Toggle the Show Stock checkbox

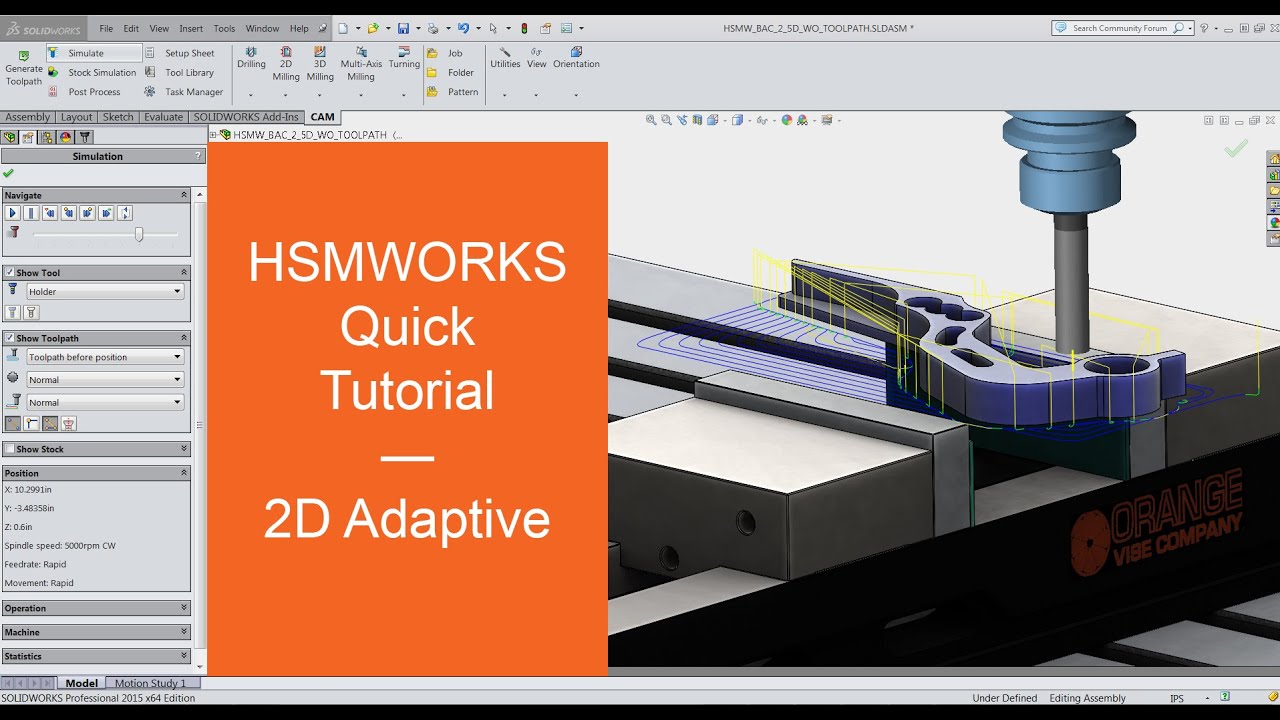click(10, 449)
